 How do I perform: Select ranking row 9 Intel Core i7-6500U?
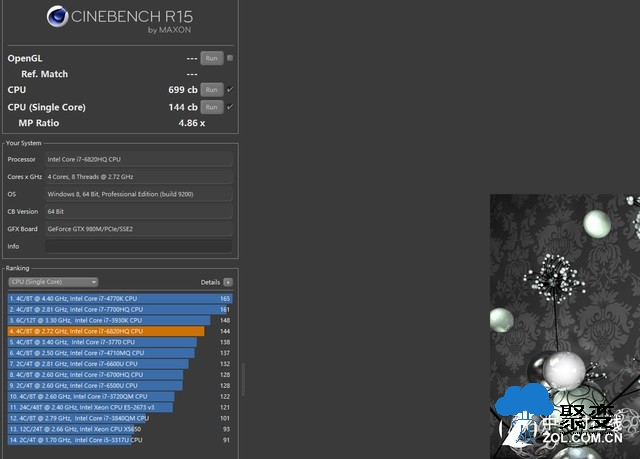(x=120, y=386)
